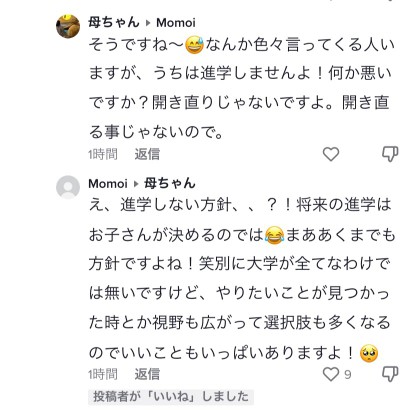The width and height of the screenshot is (414, 411).
Task: Tap the thumbs-down icon on Momoi's reply
Action: point(390,374)
